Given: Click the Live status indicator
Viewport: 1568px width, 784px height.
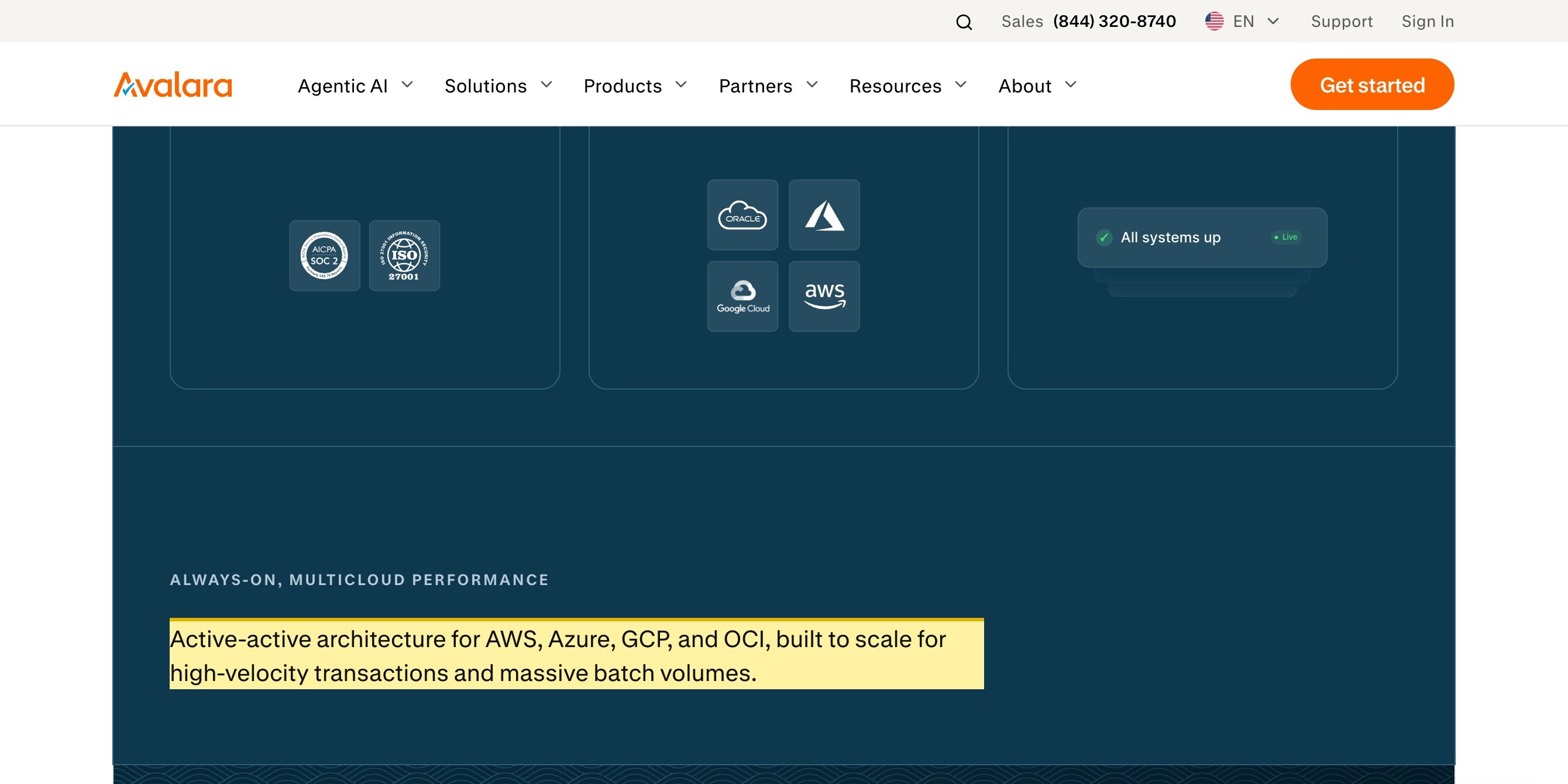Looking at the screenshot, I should point(1285,238).
